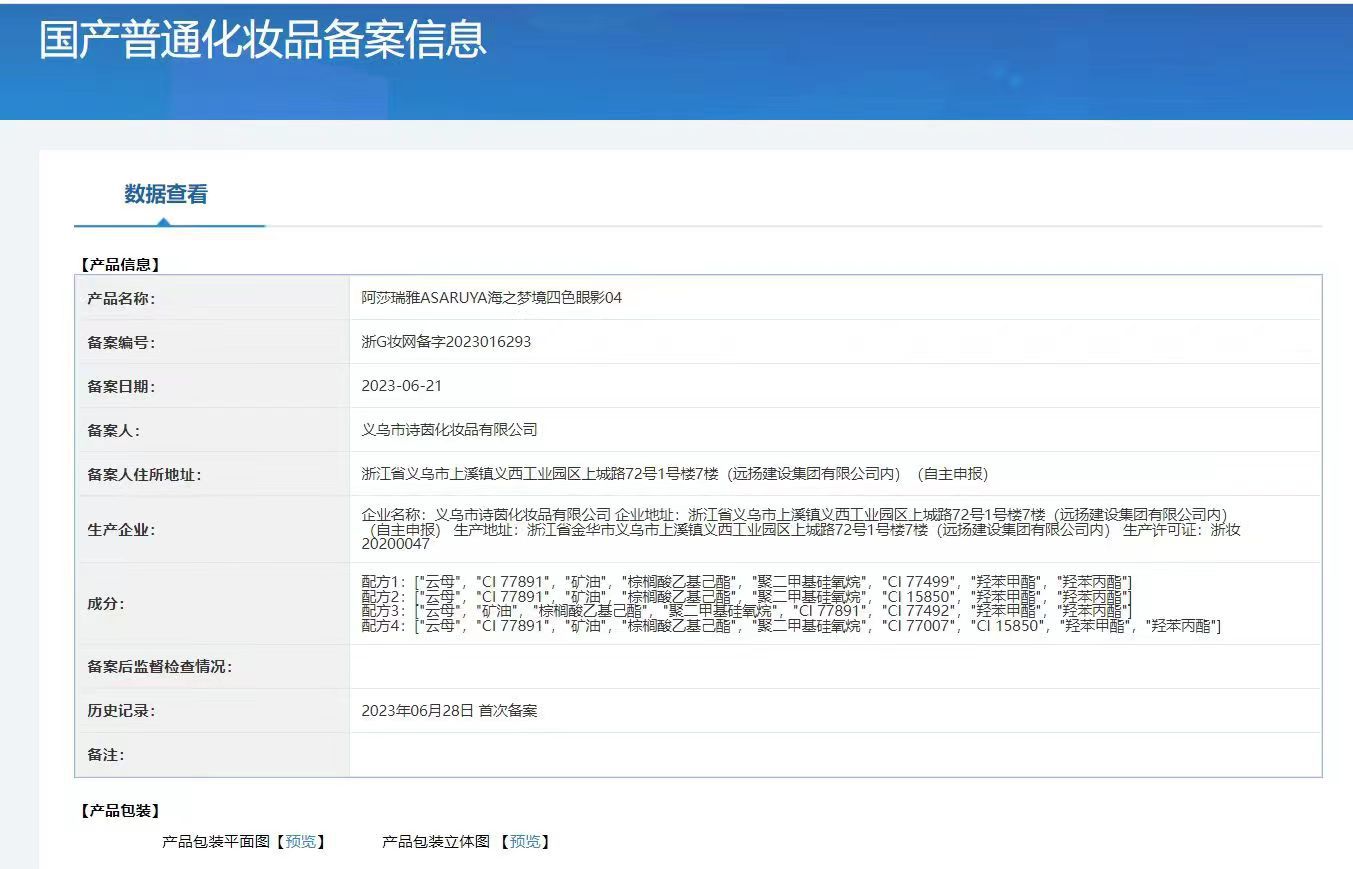Click the 备案人 row label

[113, 430]
